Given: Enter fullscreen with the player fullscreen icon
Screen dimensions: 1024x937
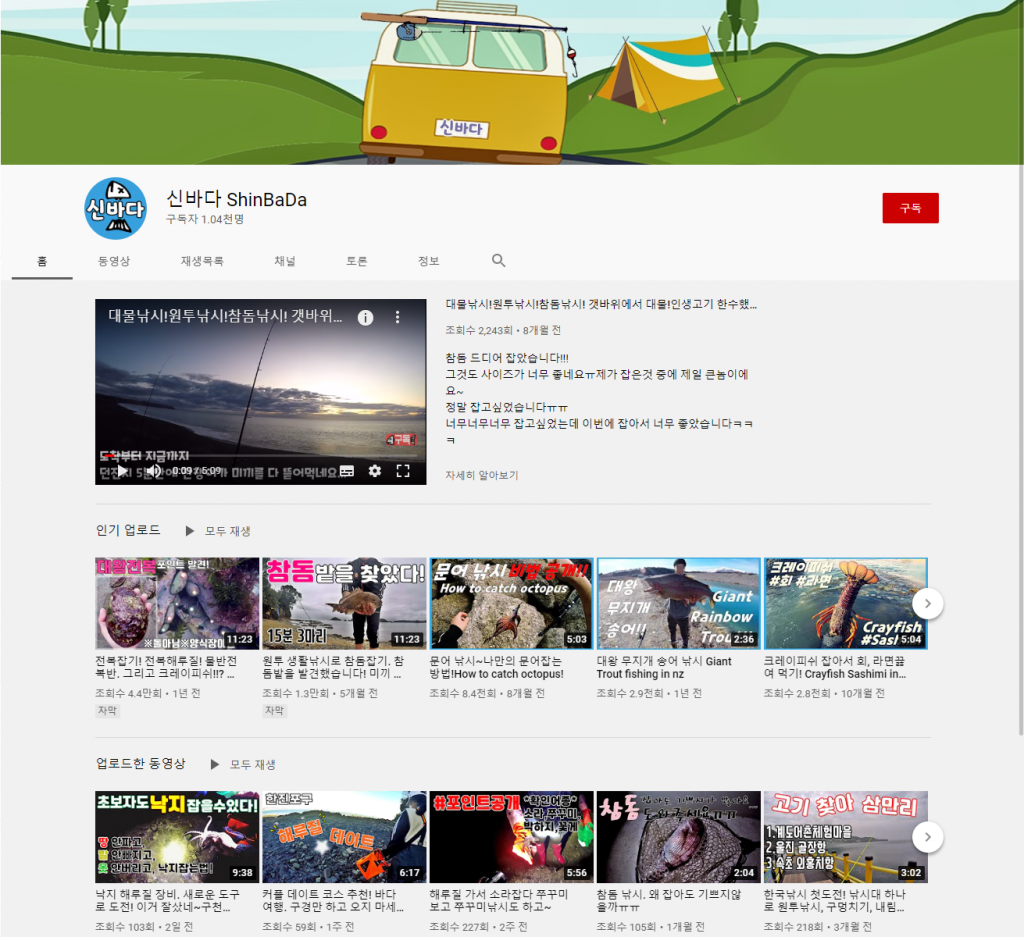Looking at the screenshot, I should [x=402, y=471].
